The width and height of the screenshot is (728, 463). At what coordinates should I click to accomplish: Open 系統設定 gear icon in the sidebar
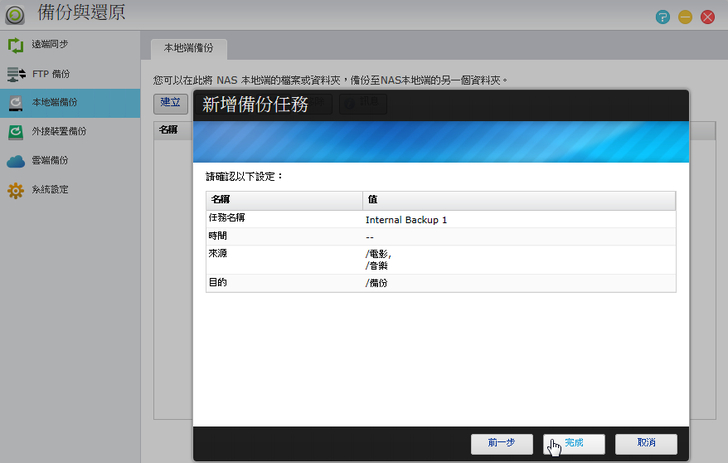pos(16,189)
